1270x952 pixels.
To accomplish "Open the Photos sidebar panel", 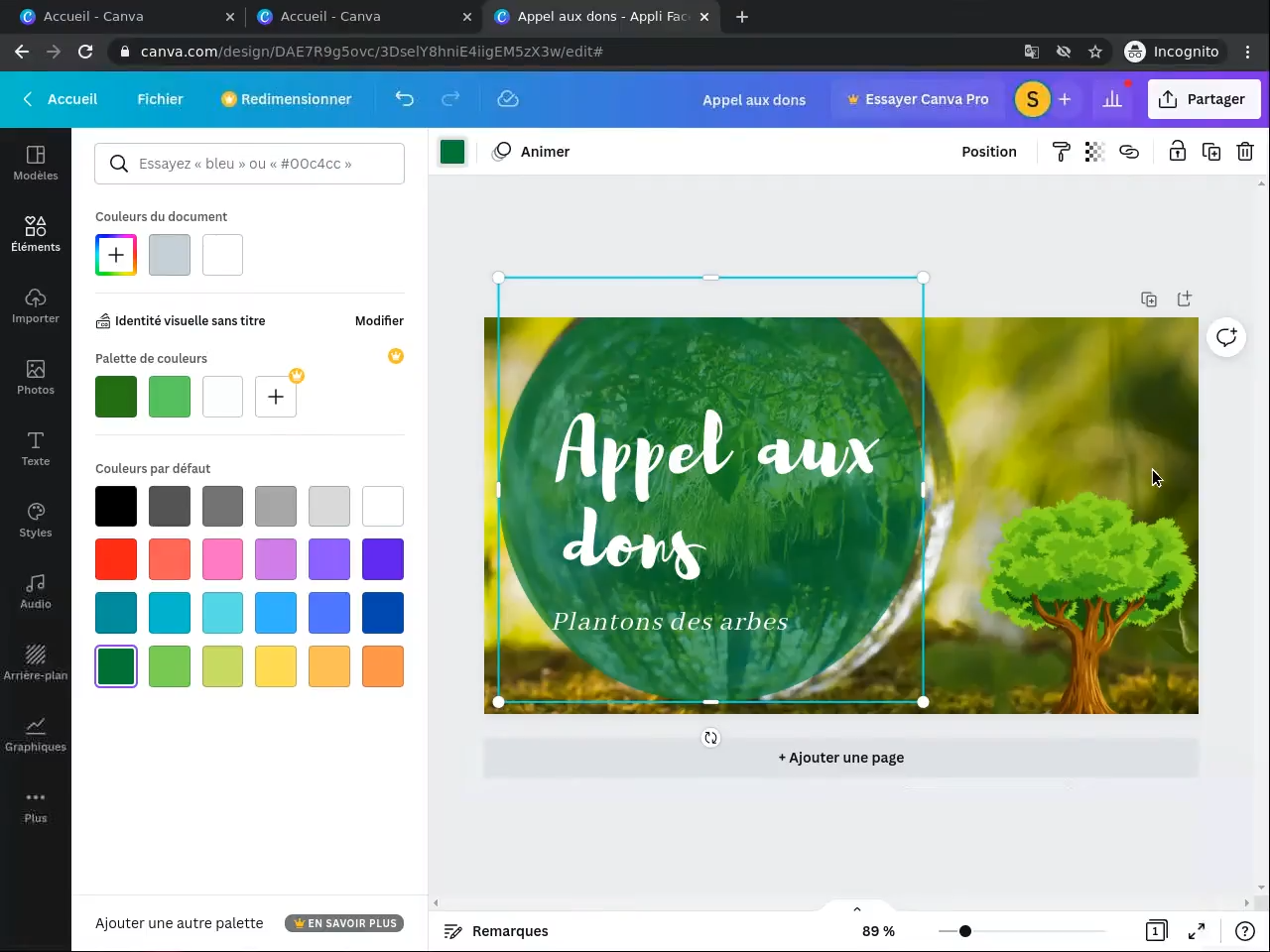I will pyautogui.click(x=36, y=377).
